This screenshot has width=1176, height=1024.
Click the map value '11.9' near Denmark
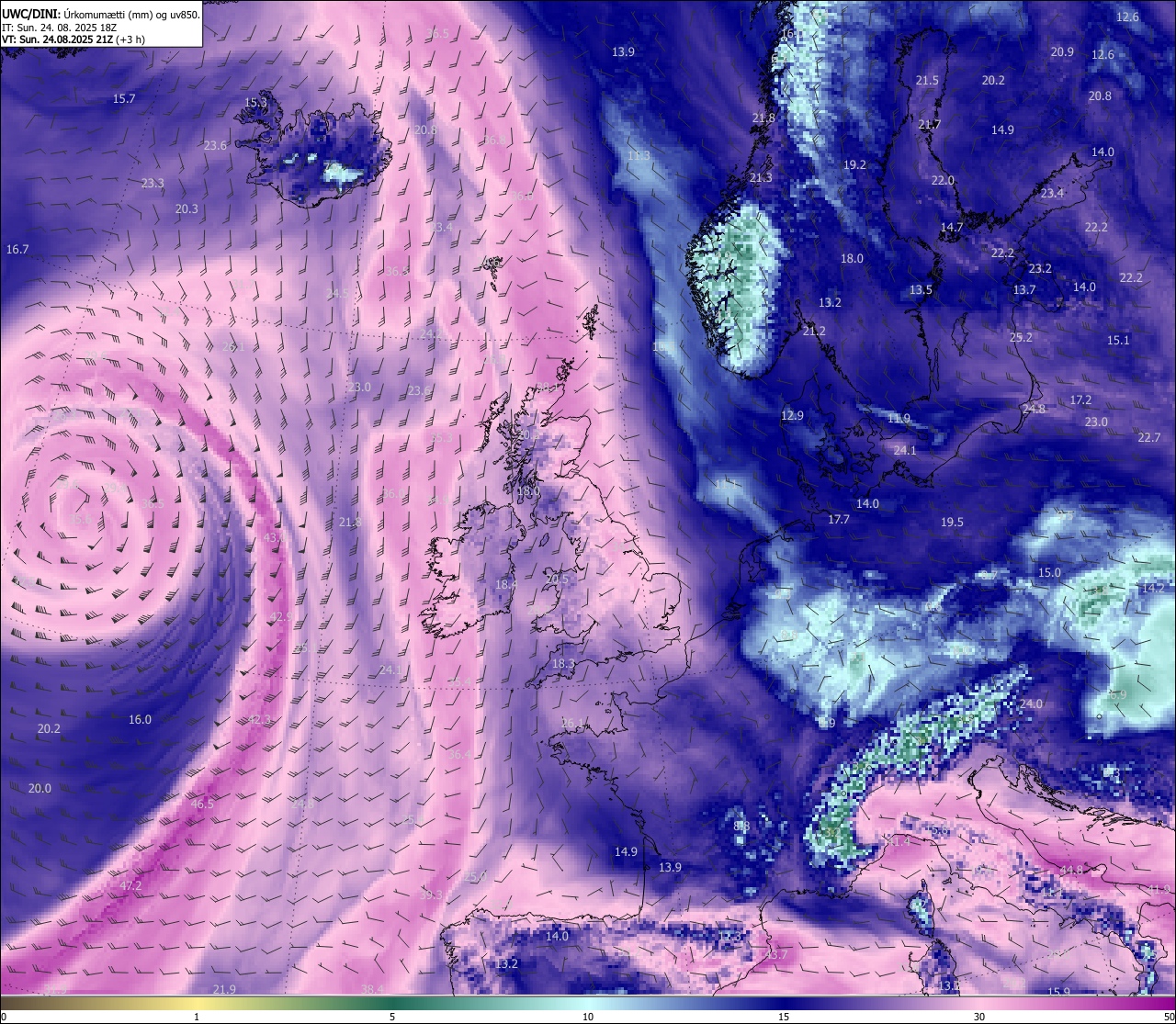click(899, 418)
